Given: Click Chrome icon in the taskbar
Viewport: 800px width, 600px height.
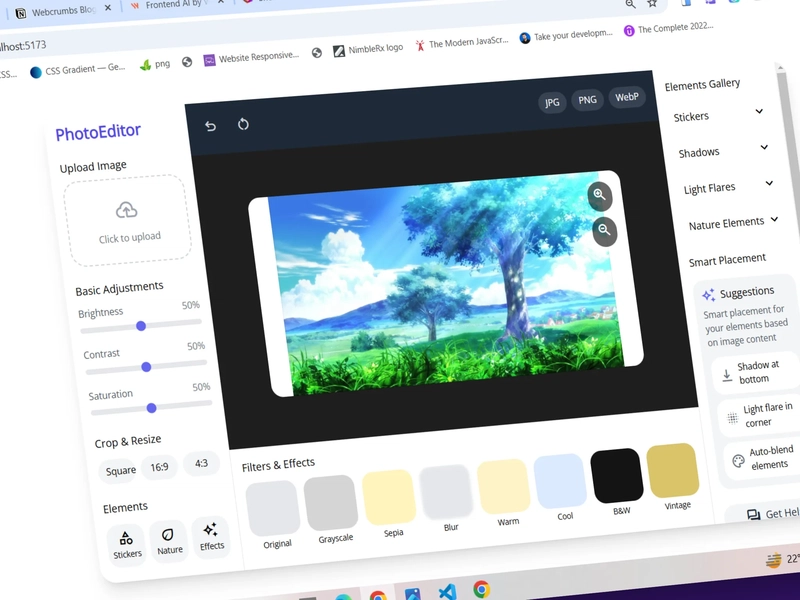Looking at the screenshot, I should pos(481,589).
